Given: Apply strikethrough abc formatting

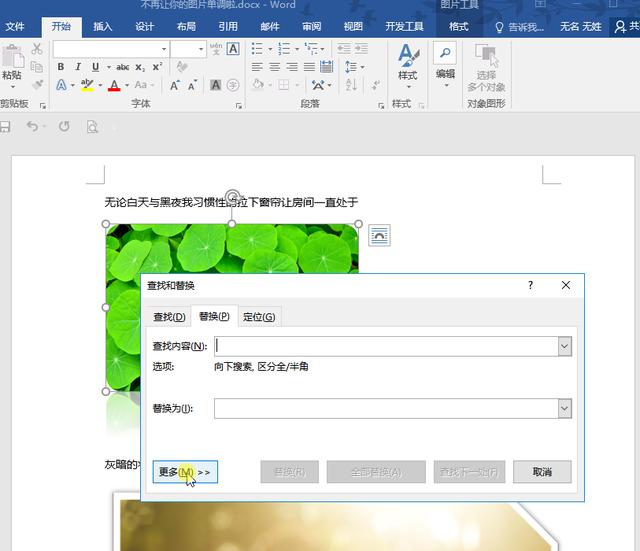Looking at the screenshot, I should [122, 67].
